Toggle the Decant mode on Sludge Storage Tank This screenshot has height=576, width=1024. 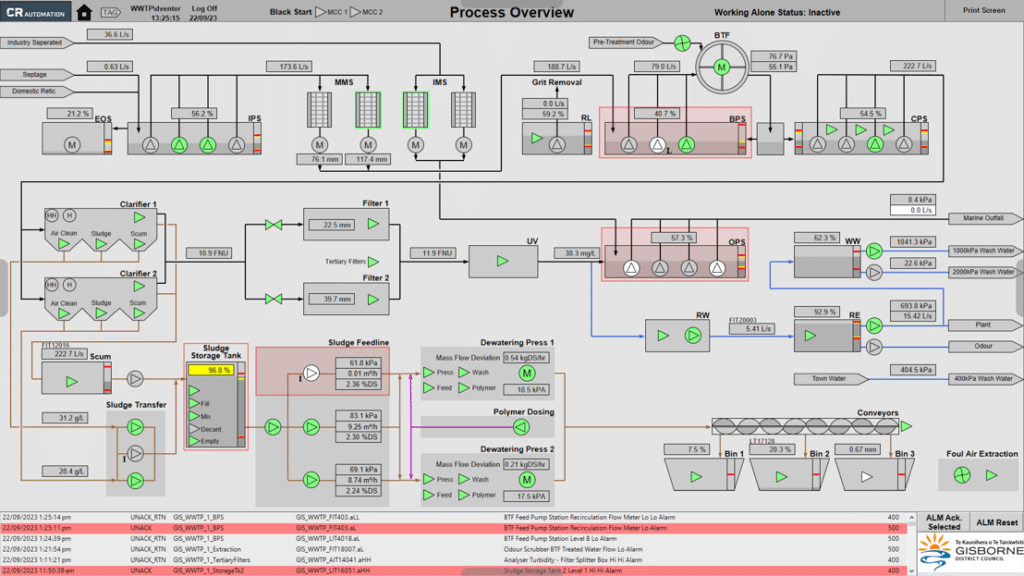click(196, 429)
